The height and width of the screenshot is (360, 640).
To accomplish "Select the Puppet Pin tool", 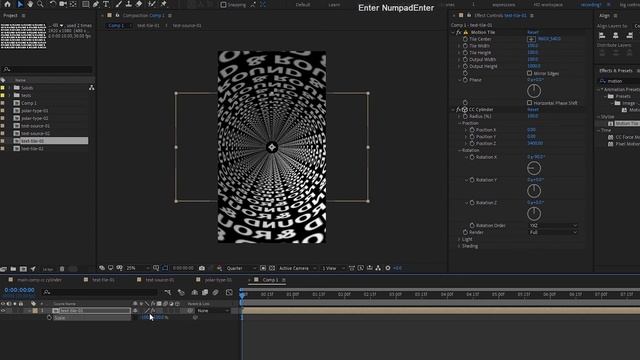I will pos(164,4).
